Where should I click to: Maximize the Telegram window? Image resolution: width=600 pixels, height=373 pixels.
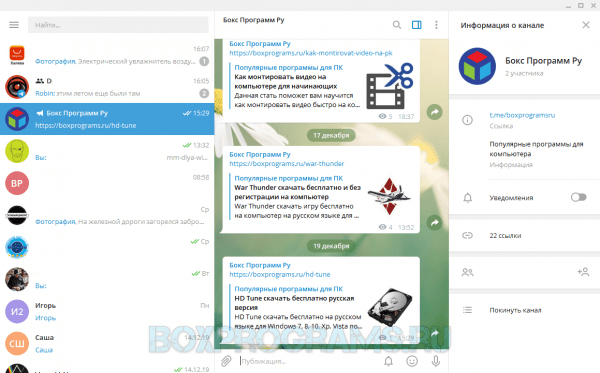(x=580, y=5)
